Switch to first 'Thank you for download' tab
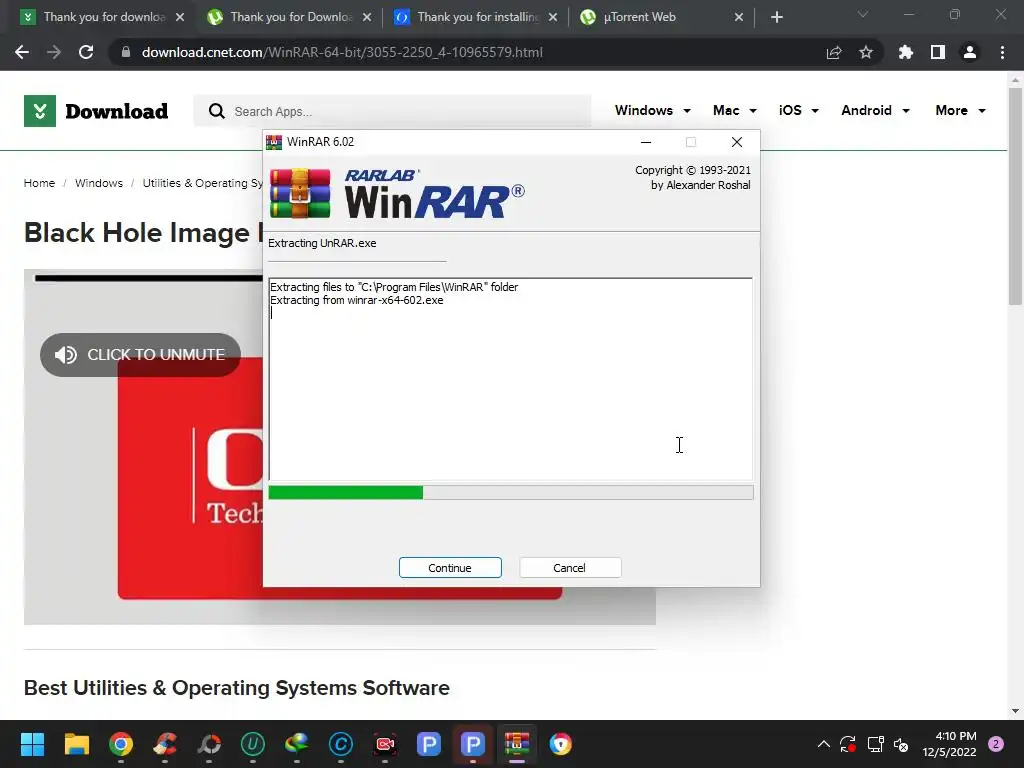The height and width of the screenshot is (768, 1024). [x=102, y=17]
